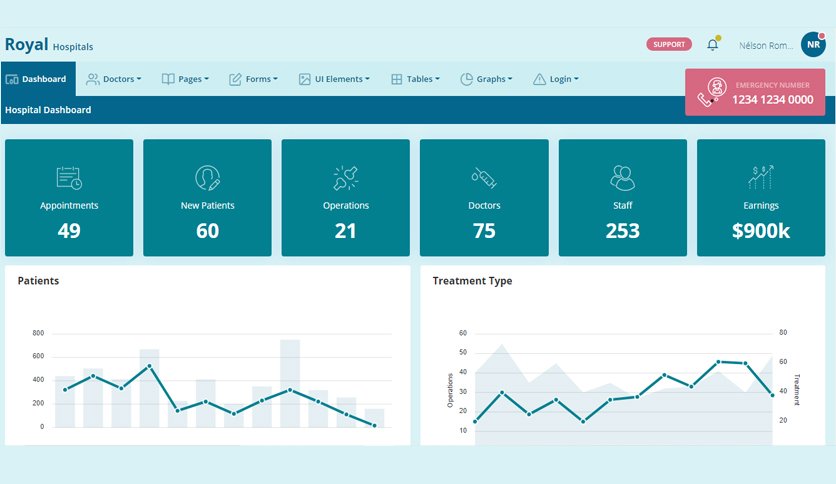
Task: Click the Hospital Dashboard heading
Action: coord(48,110)
